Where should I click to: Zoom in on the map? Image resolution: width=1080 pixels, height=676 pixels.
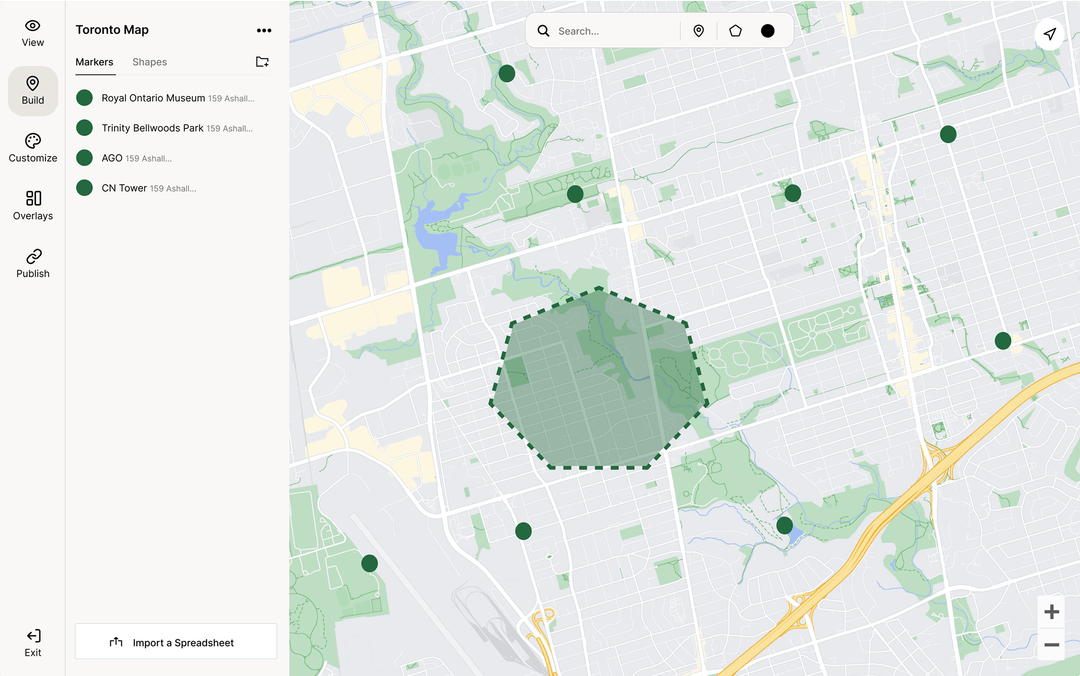tap(1051, 611)
